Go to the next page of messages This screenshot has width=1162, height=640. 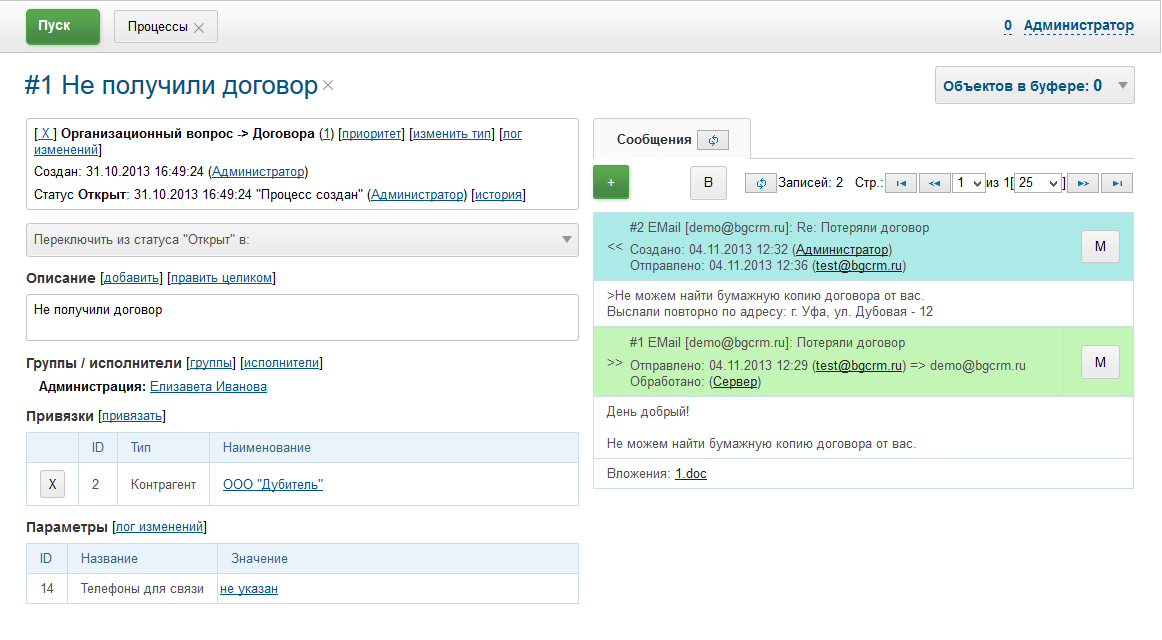pos(1082,182)
